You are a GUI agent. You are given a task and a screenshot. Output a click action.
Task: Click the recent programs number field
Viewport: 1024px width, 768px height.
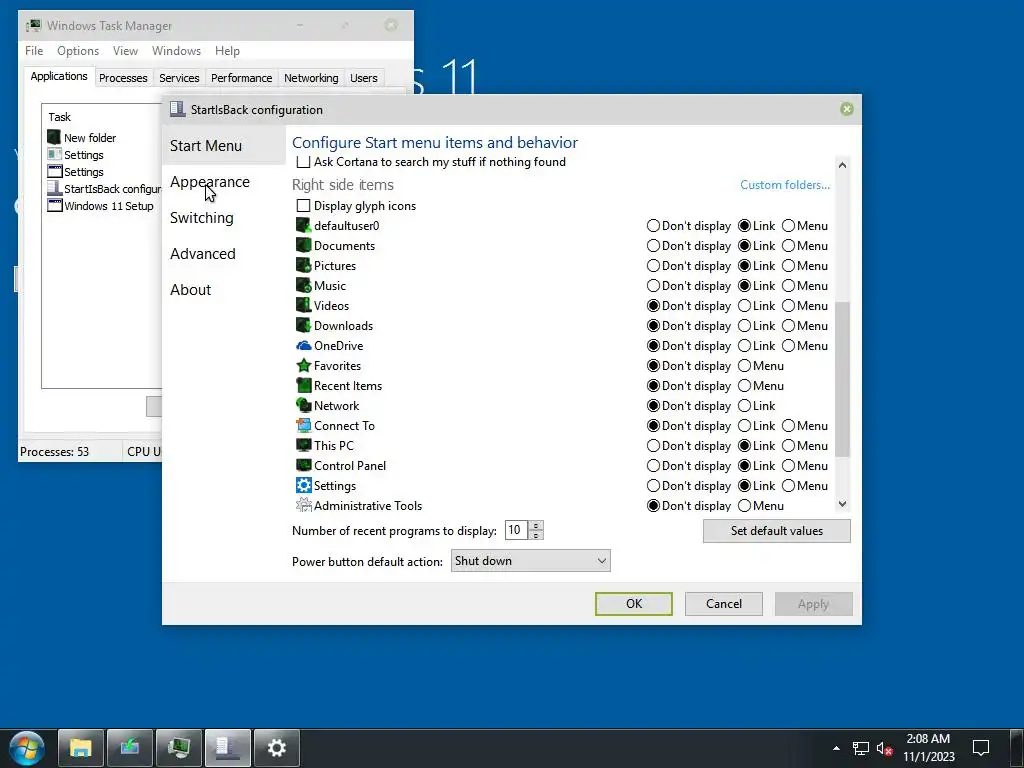516,530
